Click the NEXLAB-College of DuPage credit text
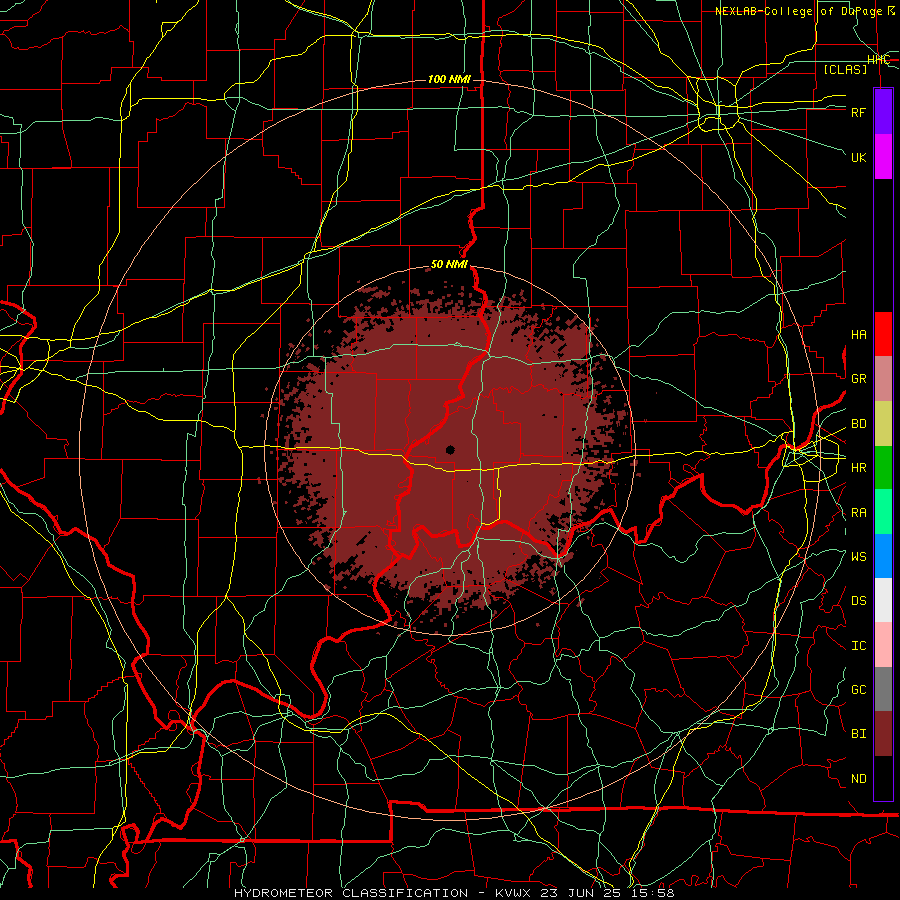Viewport: 900px width, 900px height. pyautogui.click(x=805, y=11)
